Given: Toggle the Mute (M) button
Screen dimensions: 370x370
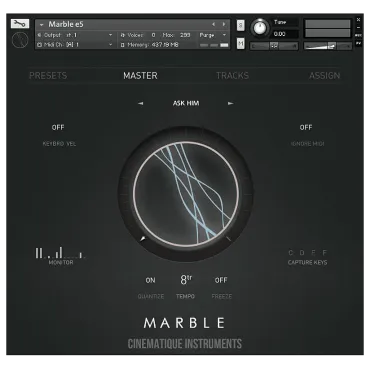Looking at the screenshot, I should coord(240,43).
